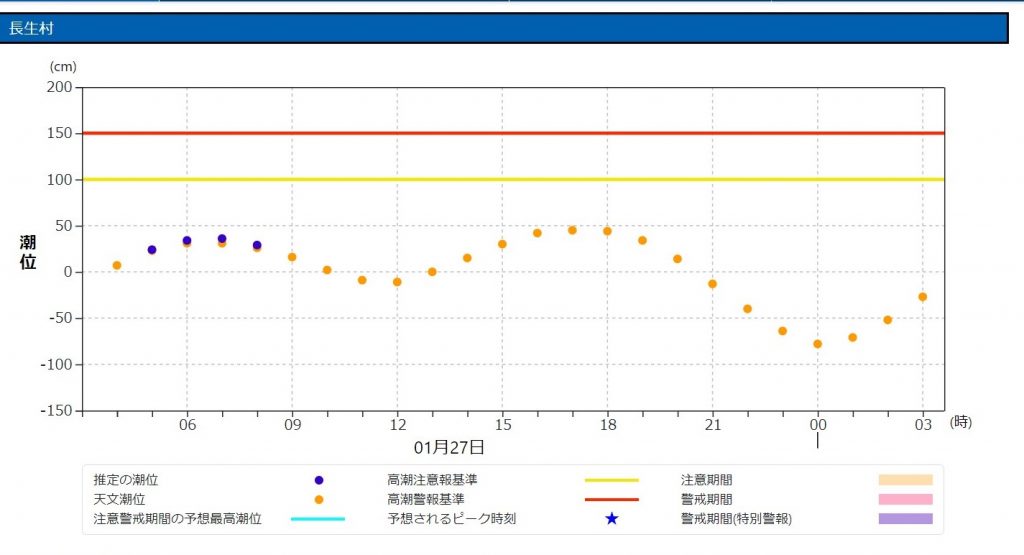Click the 100 y-axis label

(59, 180)
